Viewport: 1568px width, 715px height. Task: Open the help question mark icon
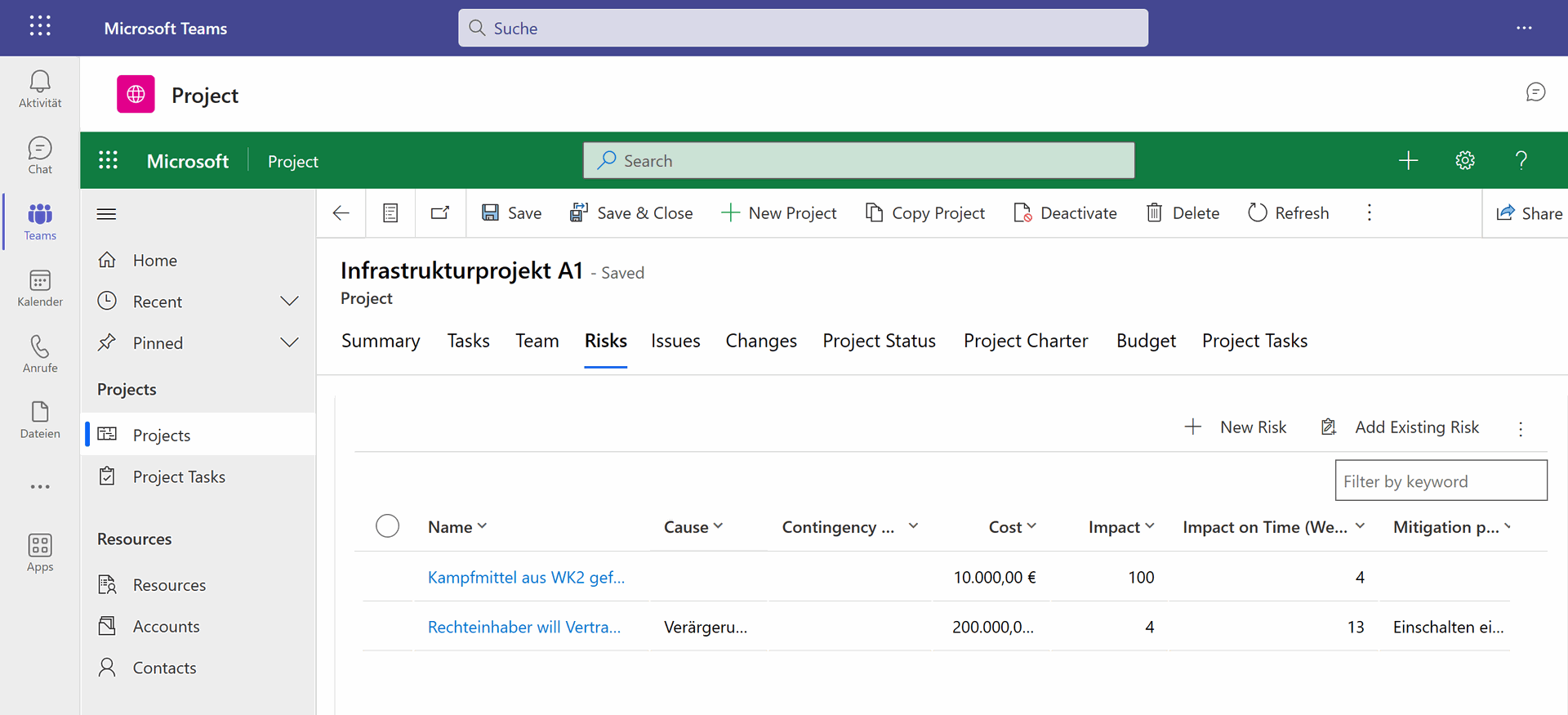click(x=1521, y=161)
